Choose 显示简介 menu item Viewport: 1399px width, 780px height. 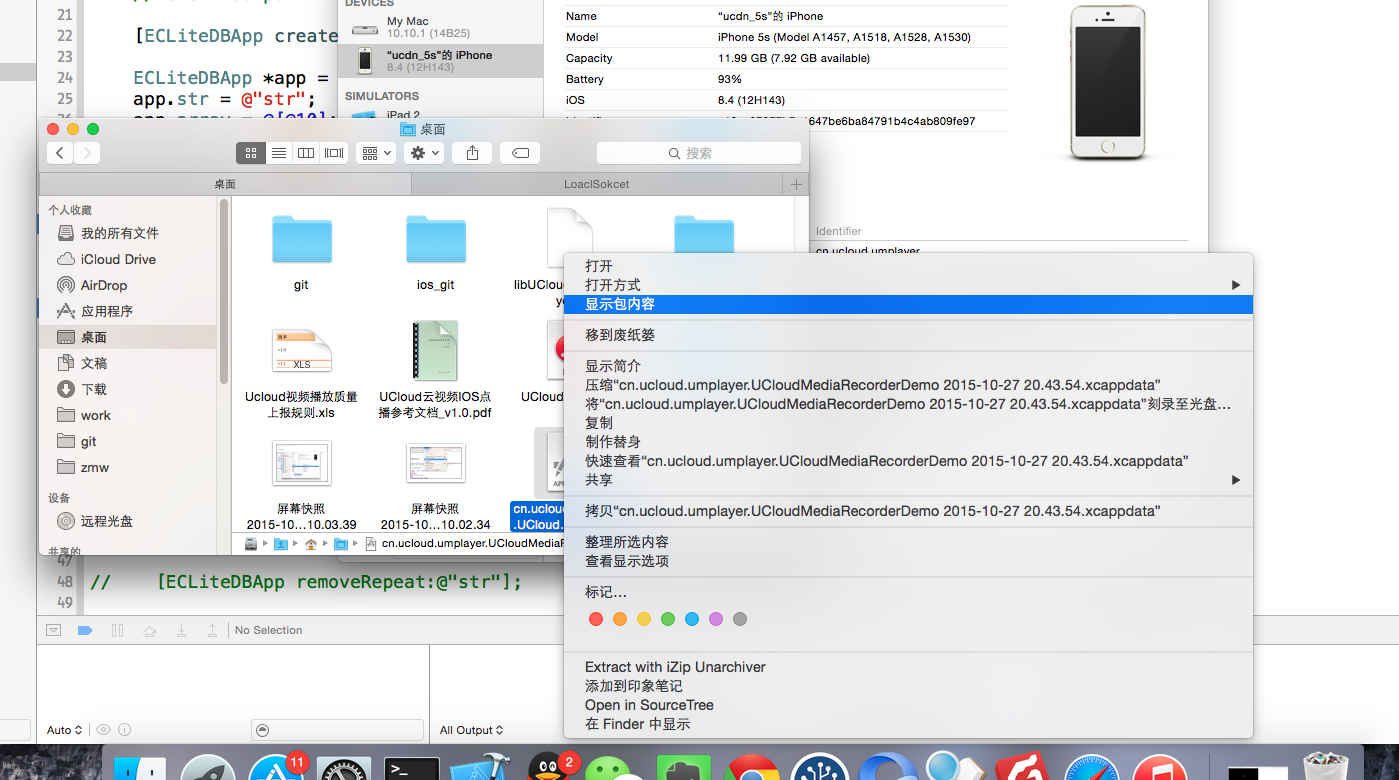[x=613, y=366]
